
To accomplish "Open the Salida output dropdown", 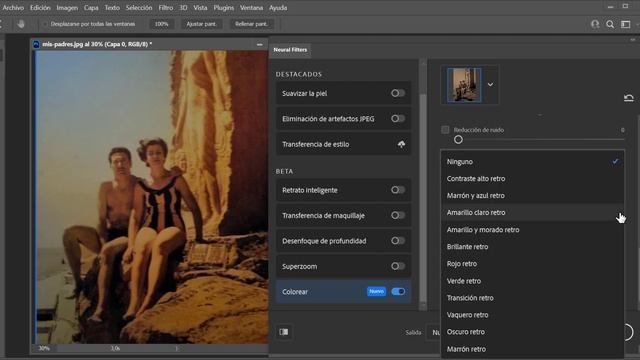I will 433,333.
